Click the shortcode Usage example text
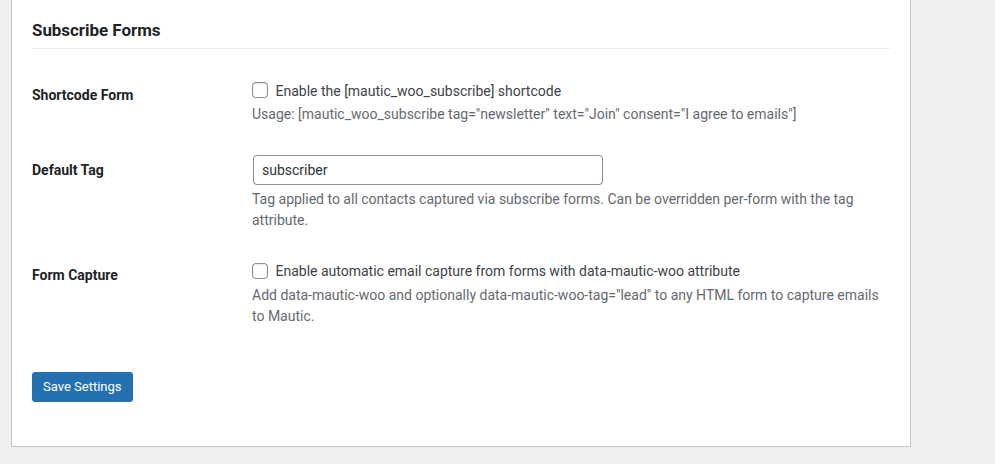 (x=524, y=114)
